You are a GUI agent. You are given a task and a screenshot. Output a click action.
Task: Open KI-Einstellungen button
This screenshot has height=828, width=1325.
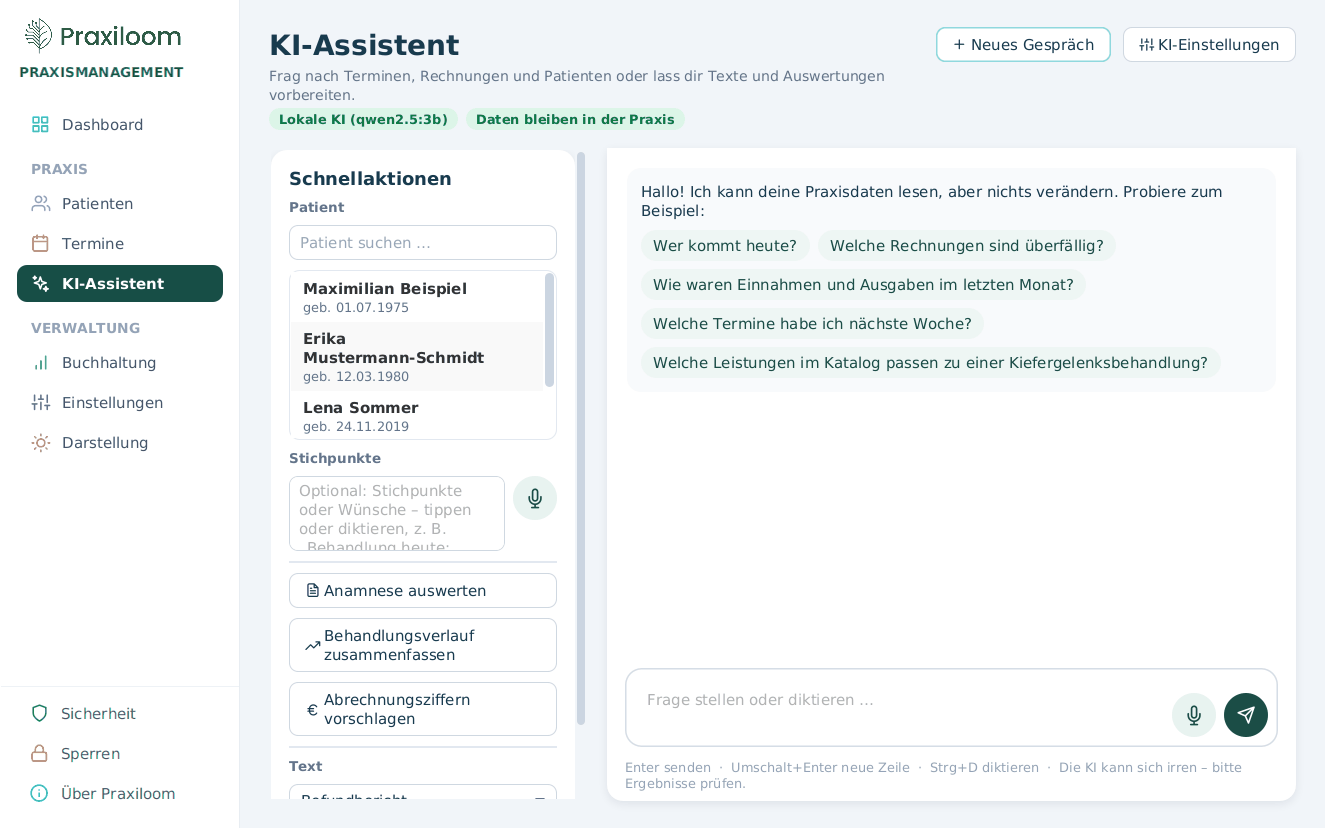click(x=1209, y=44)
